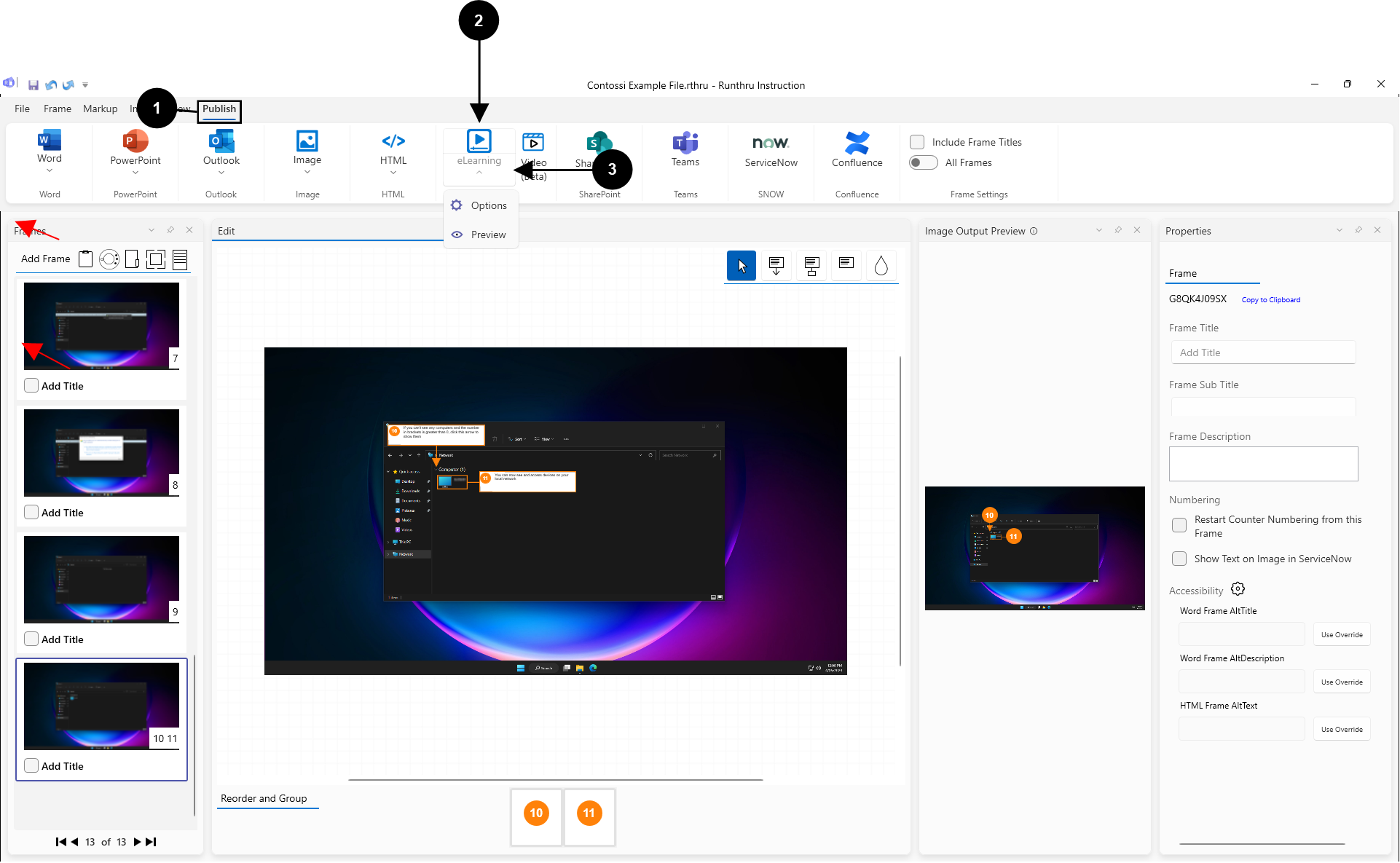Click the Confluence publish icon

(x=857, y=143)
